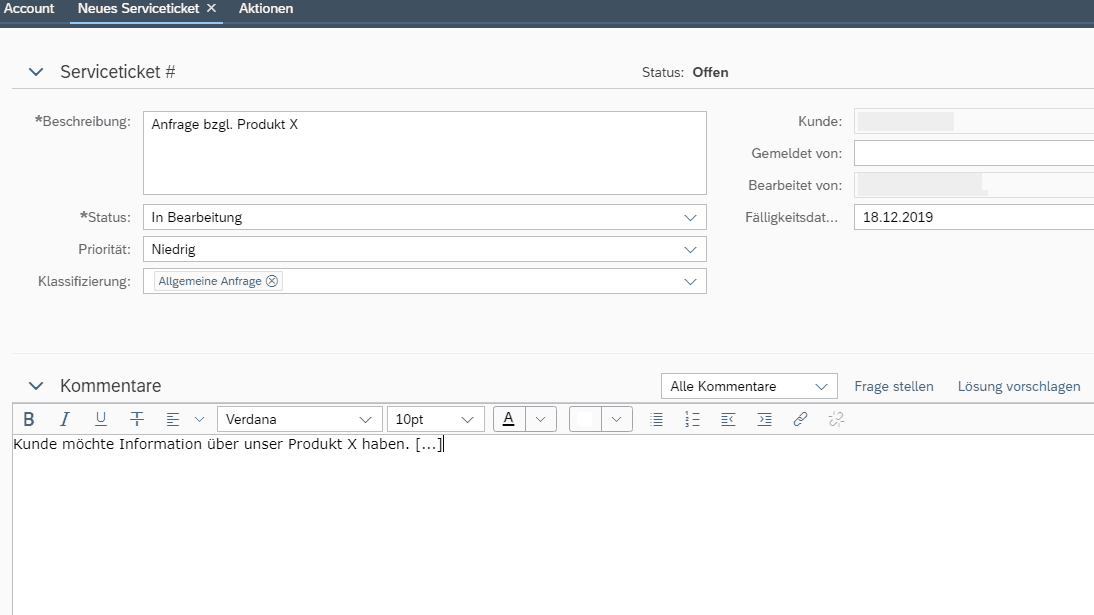This screenshot has width=1094, height=615.
Task: Collapse the Serviceticket section
Action: (x=36, y=72)
